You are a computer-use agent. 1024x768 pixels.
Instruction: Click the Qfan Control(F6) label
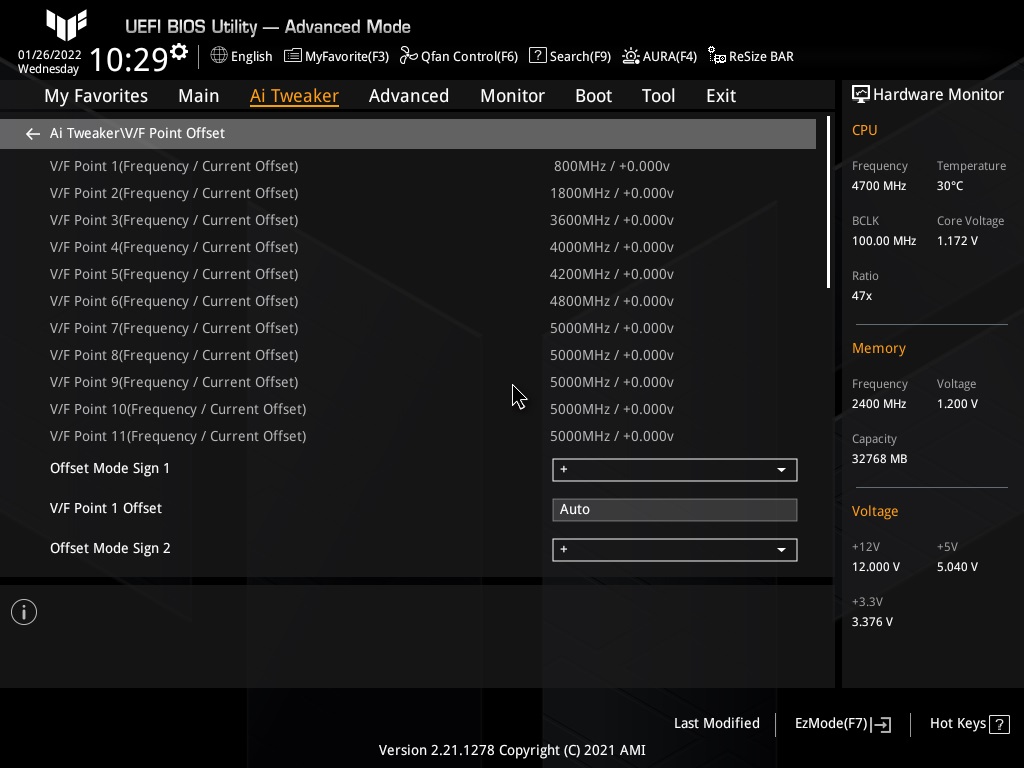[470, 56]
